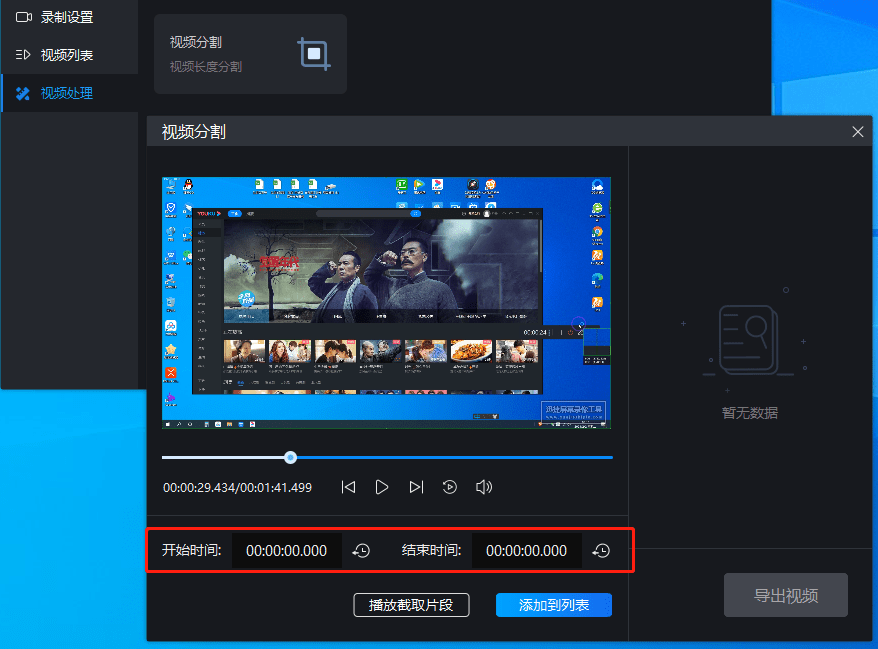Click the 视频长度分割 subtitle text
The height and width of the screenshot is (649, 878).
pos(206,67)
